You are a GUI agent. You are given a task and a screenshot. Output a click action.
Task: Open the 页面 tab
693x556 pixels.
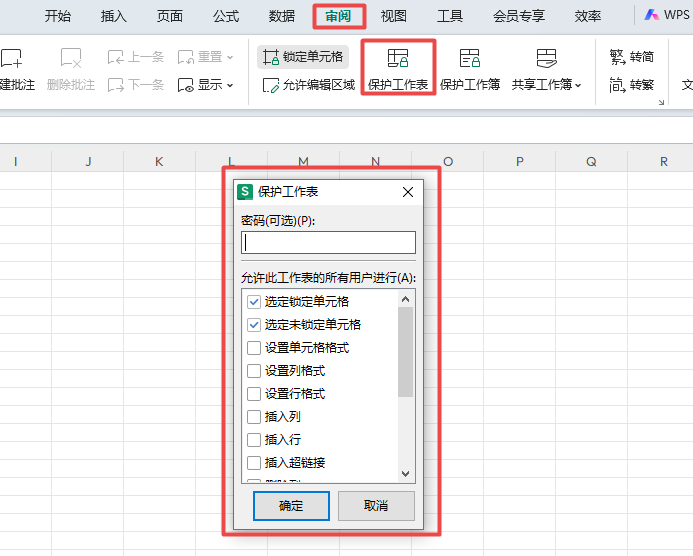tap(170, 16)
